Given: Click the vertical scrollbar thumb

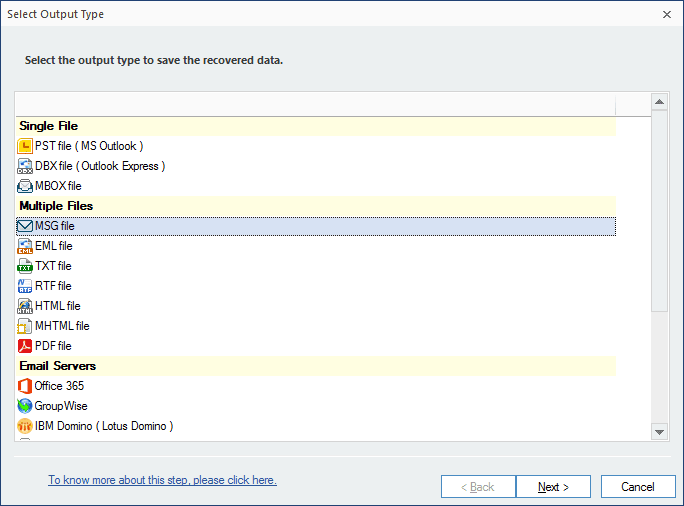Looking at the screenshot, I should (x=660, y=211).
